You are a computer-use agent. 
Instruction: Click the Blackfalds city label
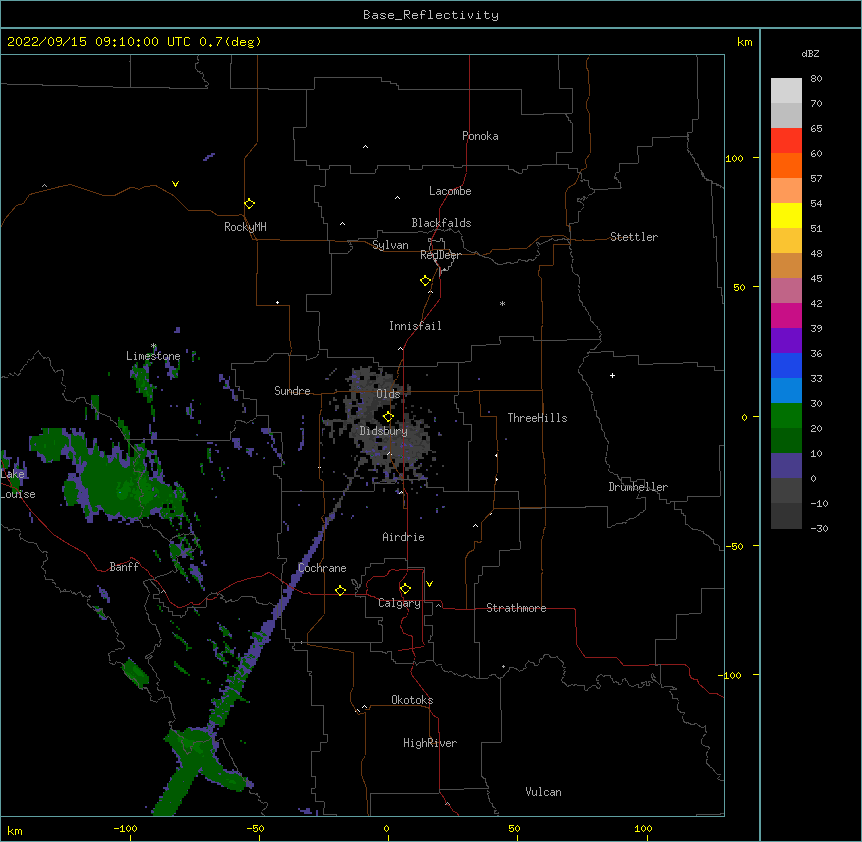coord(441,223)
